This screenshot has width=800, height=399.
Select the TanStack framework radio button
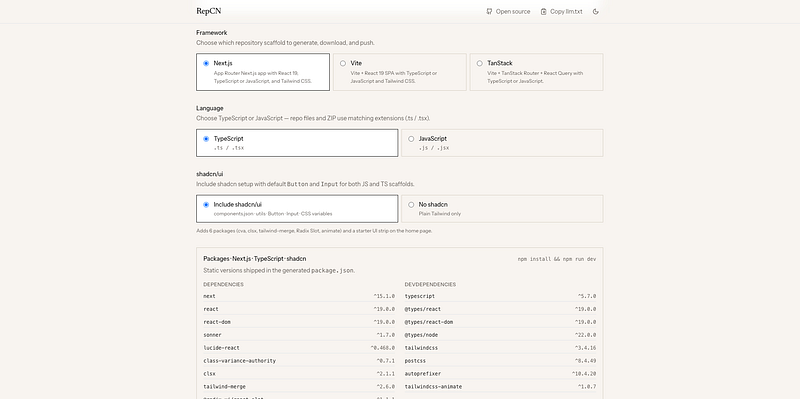pyautogui.click(x=480, y=63)
